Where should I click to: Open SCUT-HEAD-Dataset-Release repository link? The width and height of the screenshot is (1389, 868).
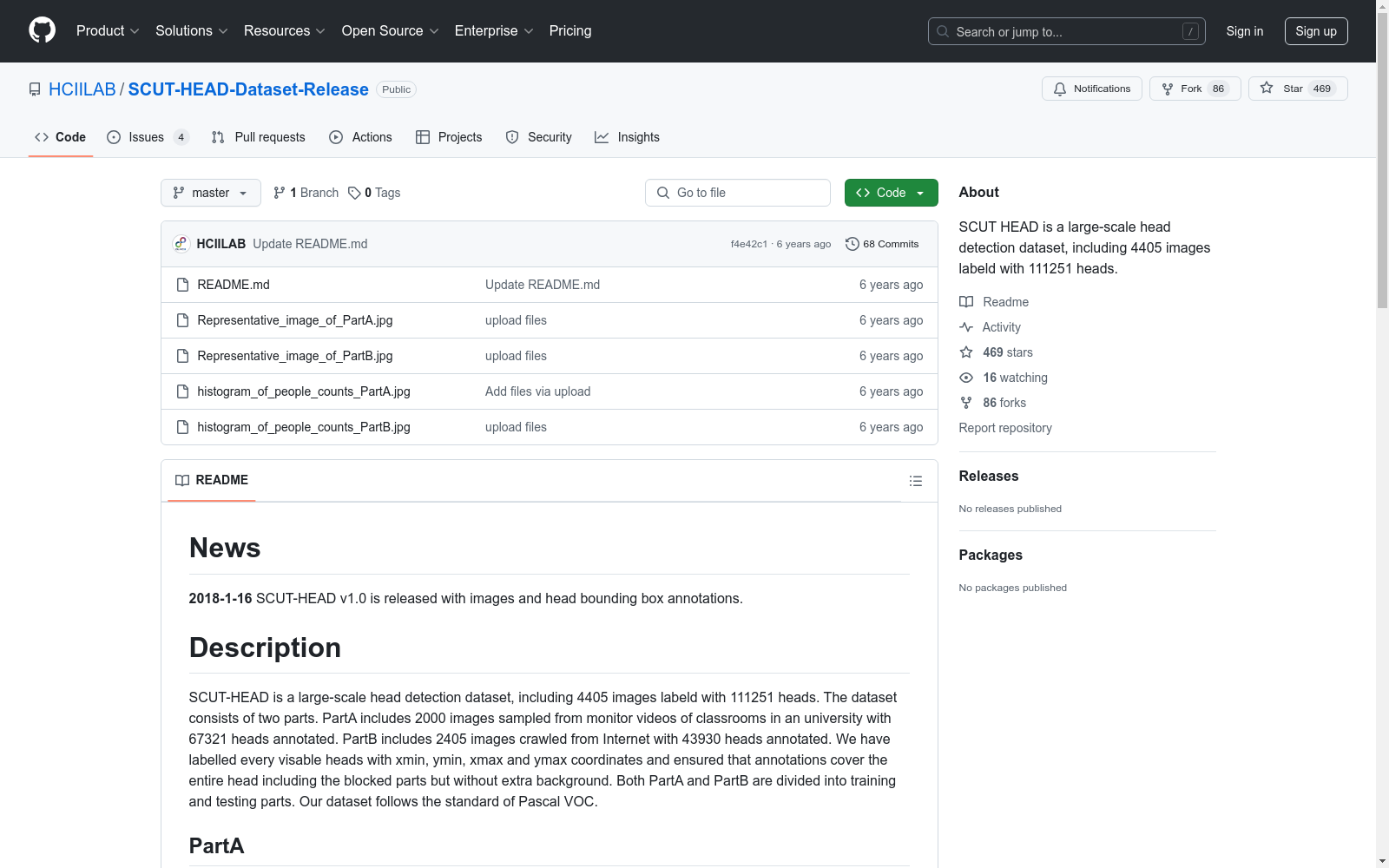(248, 89)
